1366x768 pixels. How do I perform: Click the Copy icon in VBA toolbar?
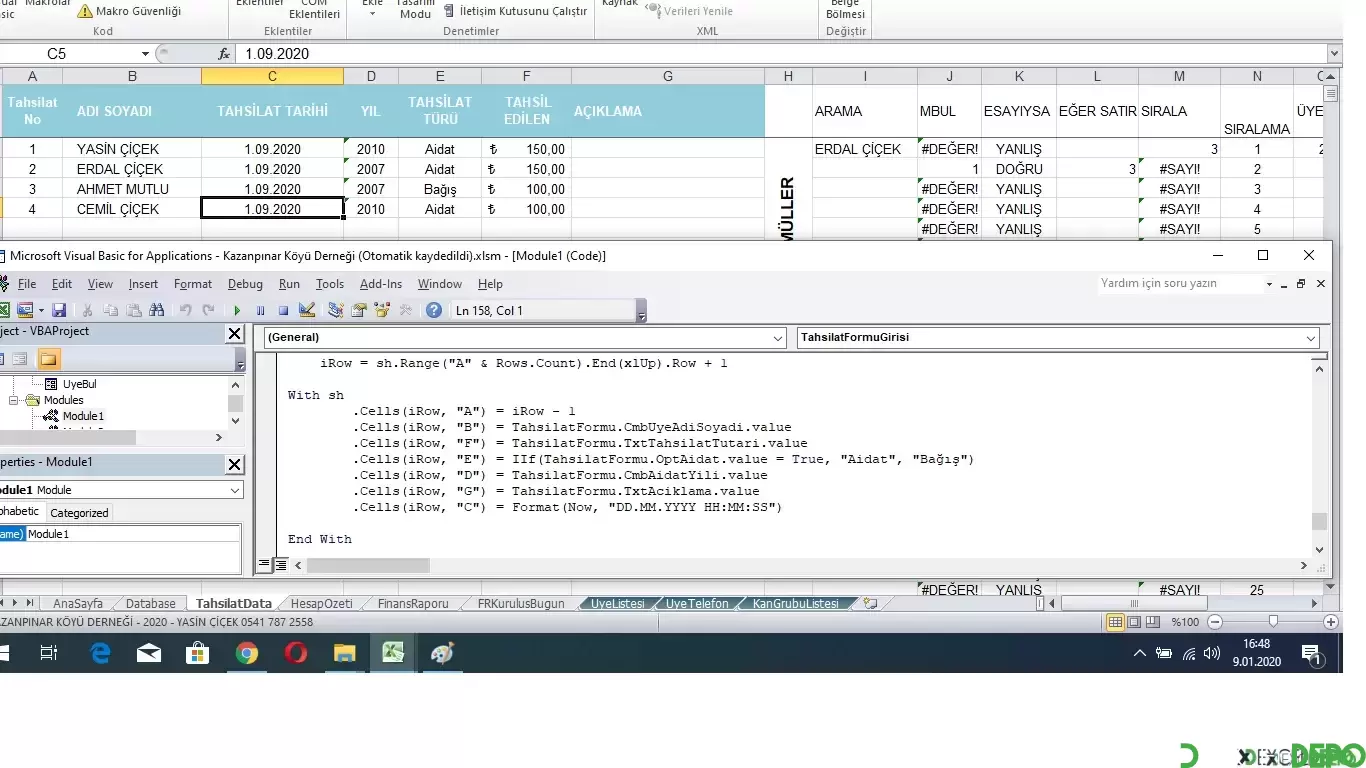tap(110, 310)
